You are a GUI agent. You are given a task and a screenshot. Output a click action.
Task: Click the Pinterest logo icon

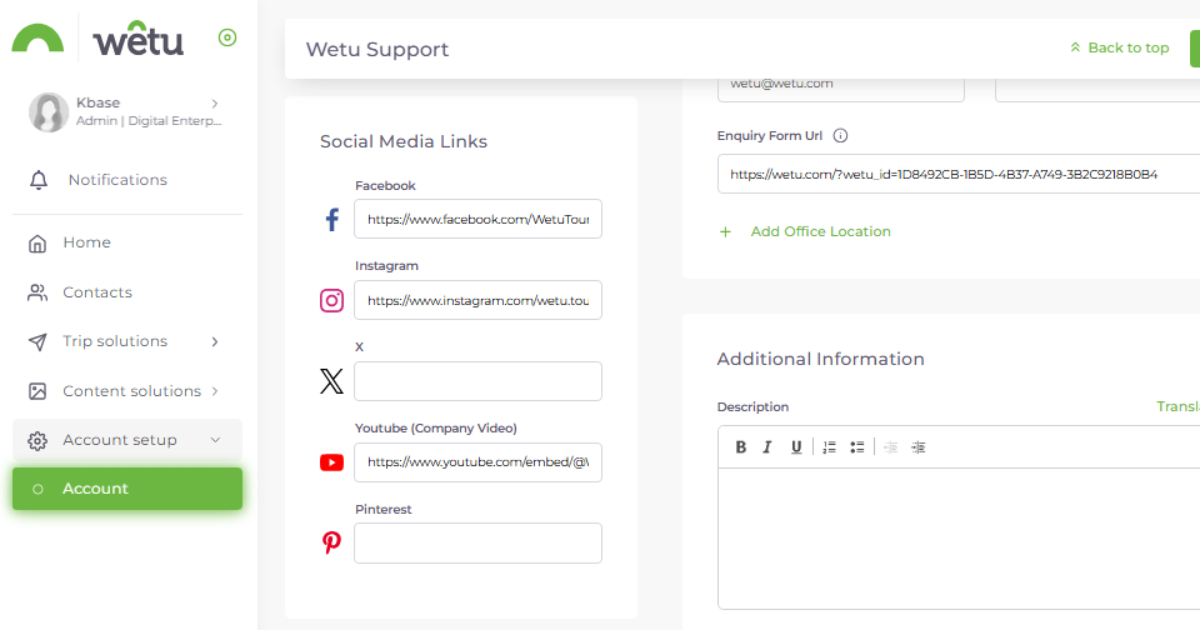coord(332,543)
